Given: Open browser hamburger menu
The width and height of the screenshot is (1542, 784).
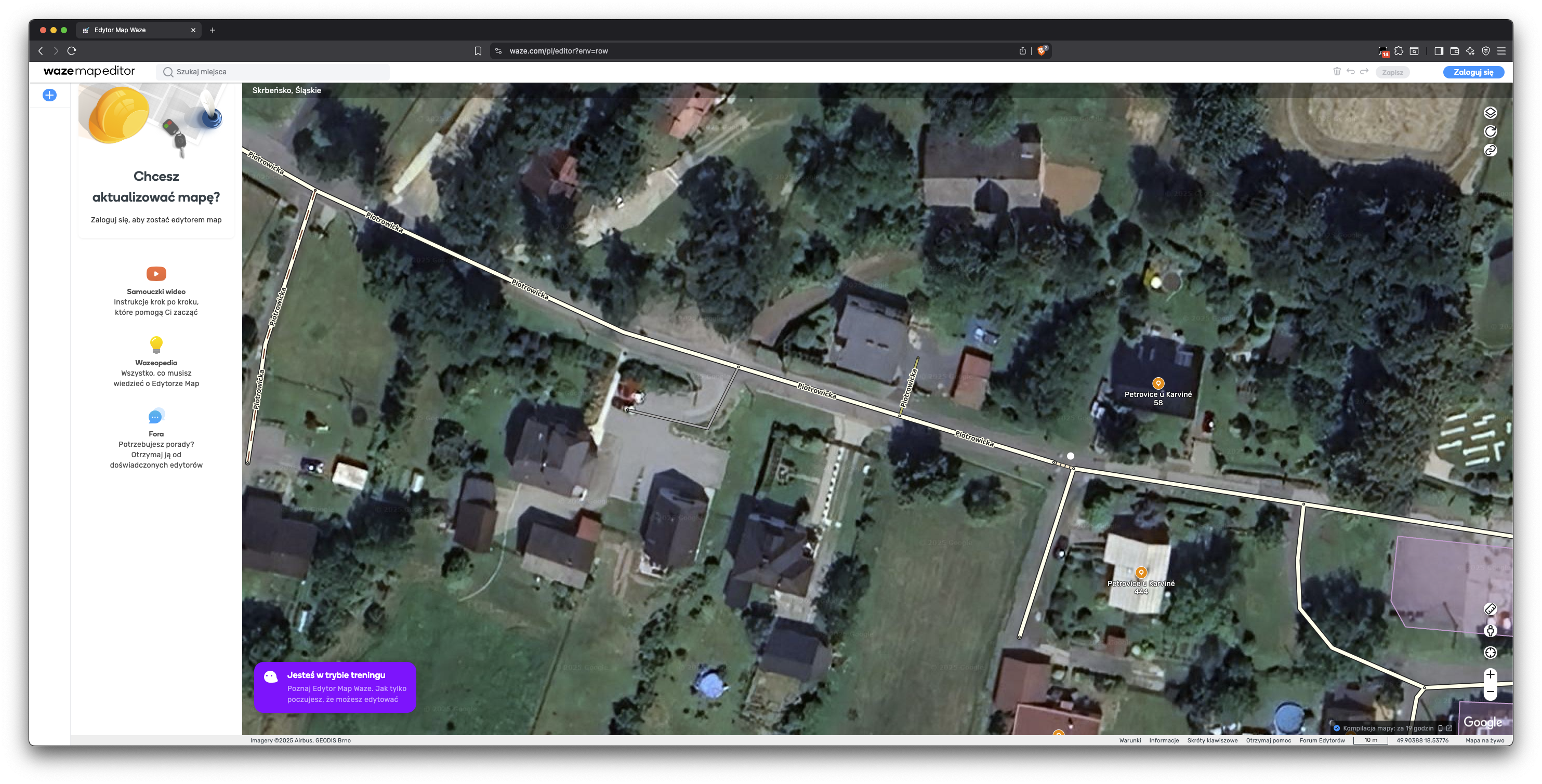Looking at the screenshot, I should [x=1501, y=51].
